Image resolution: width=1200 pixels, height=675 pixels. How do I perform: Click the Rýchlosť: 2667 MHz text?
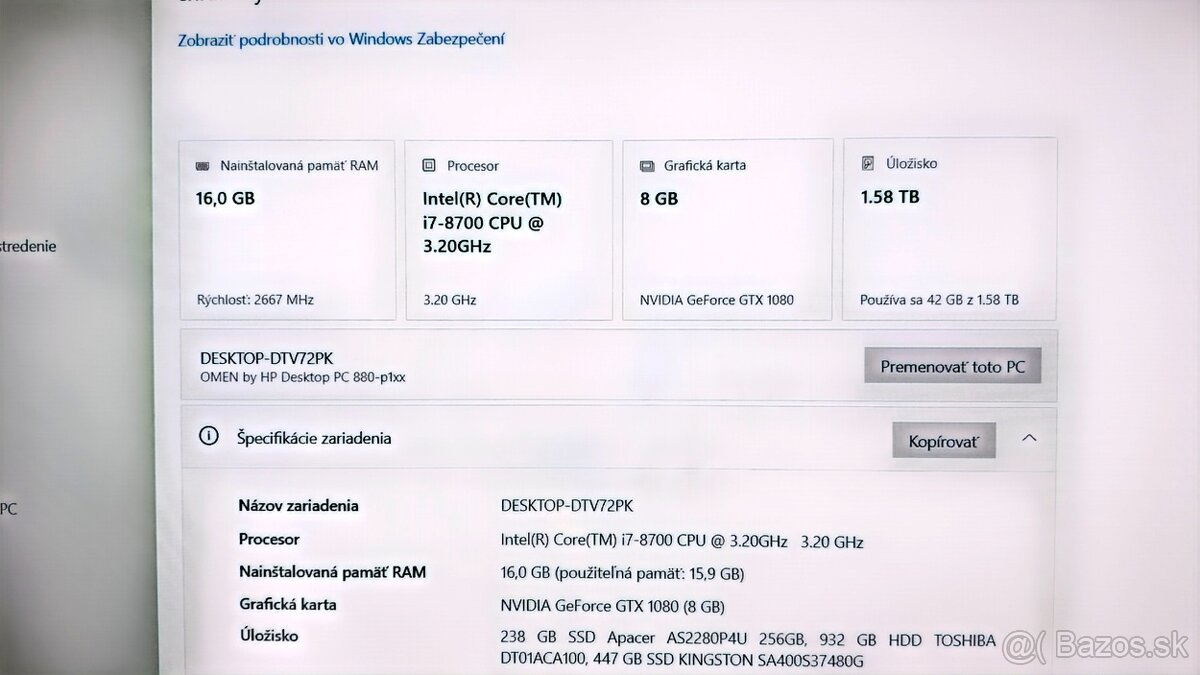coord(254,298)
